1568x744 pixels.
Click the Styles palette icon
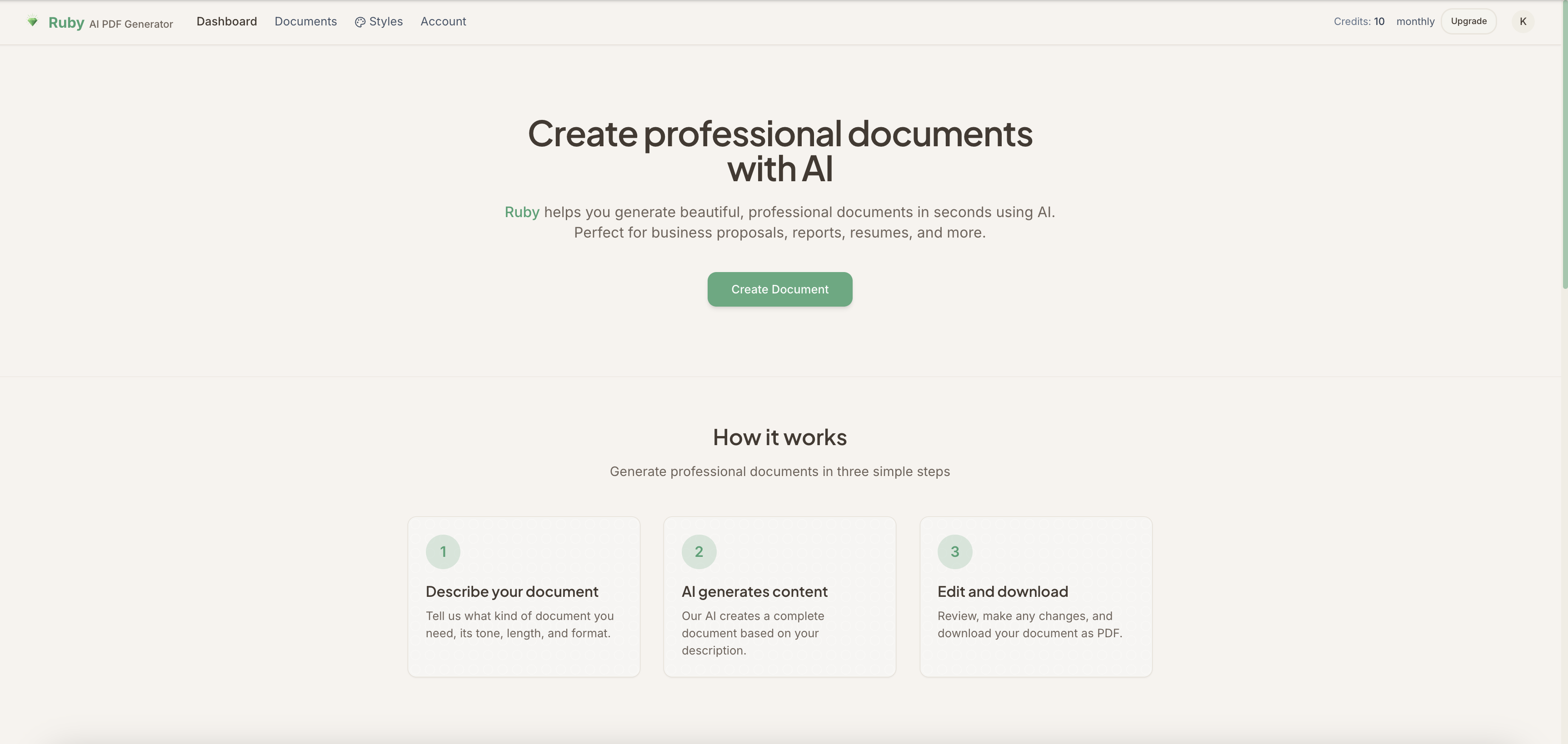coord(360,22)
